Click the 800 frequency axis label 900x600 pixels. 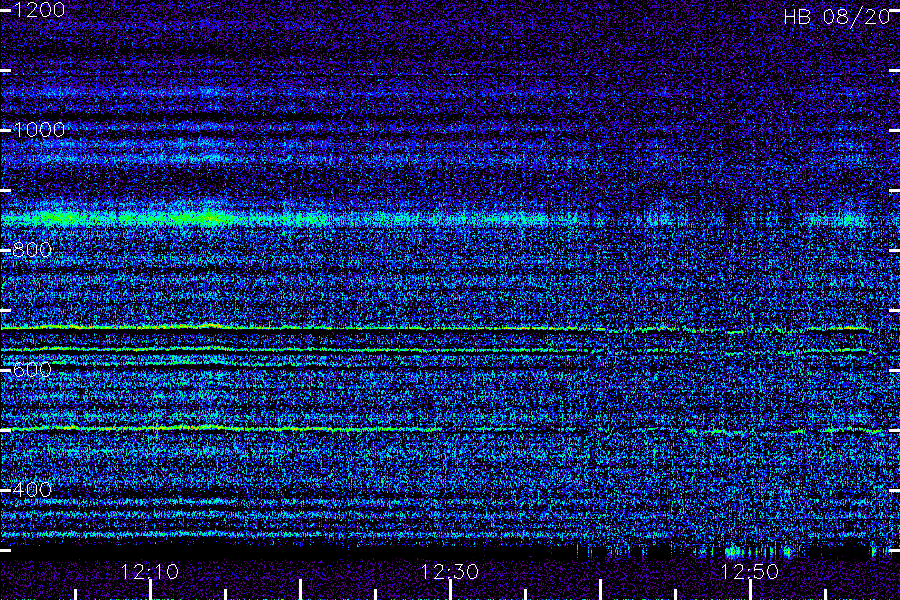(32, 250)
